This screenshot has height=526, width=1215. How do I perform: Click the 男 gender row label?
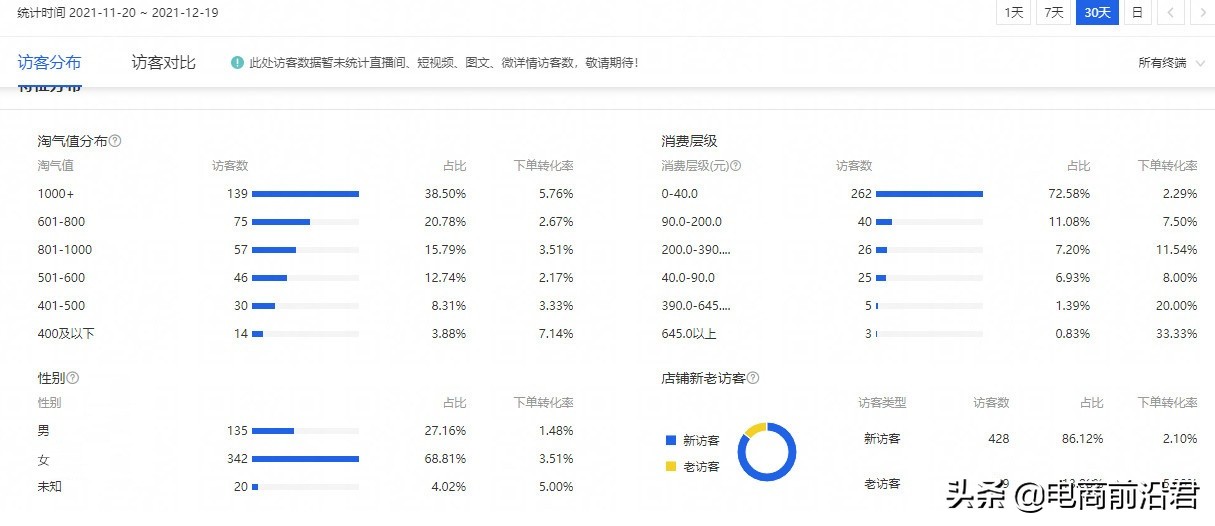tap(44, 431)
